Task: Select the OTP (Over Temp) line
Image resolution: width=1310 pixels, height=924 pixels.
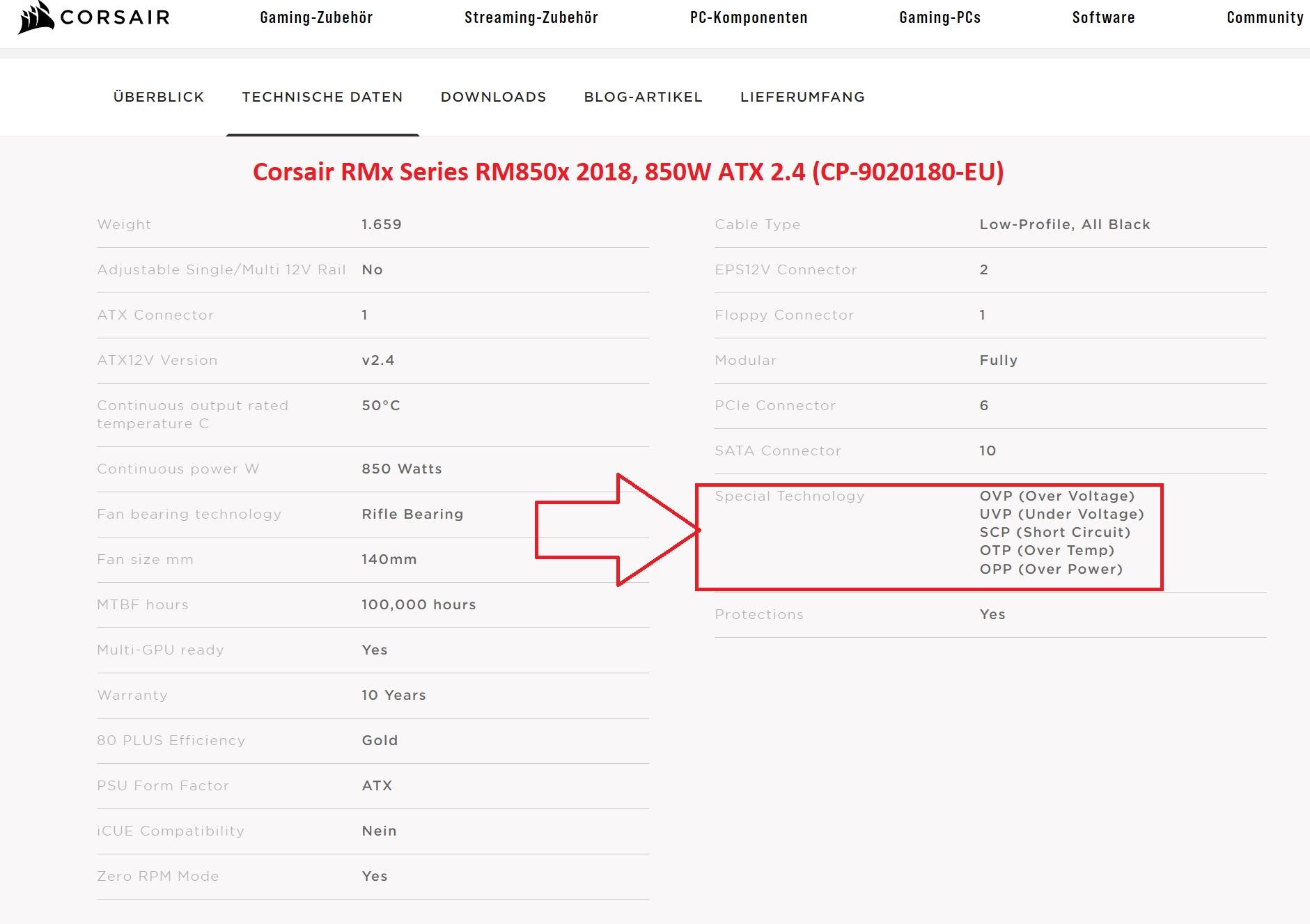Action: pos(1047,550)
